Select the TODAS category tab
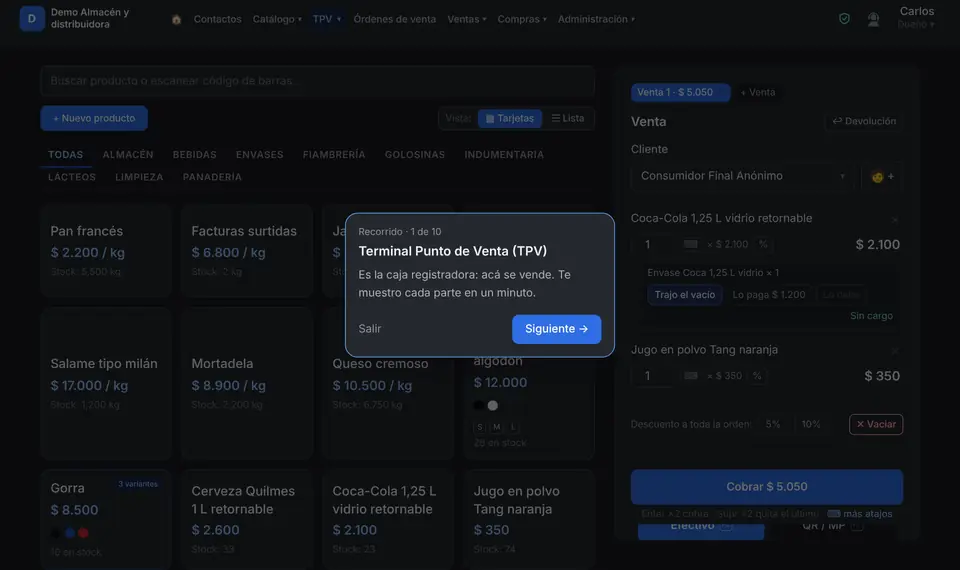 pos(66,155)
